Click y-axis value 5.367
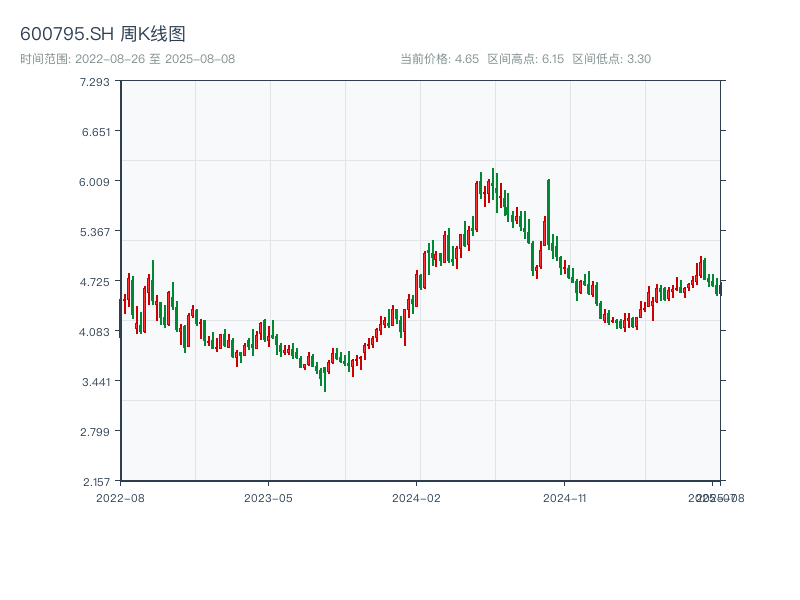This screenshot has width=800, height=600. click(95, 232)
